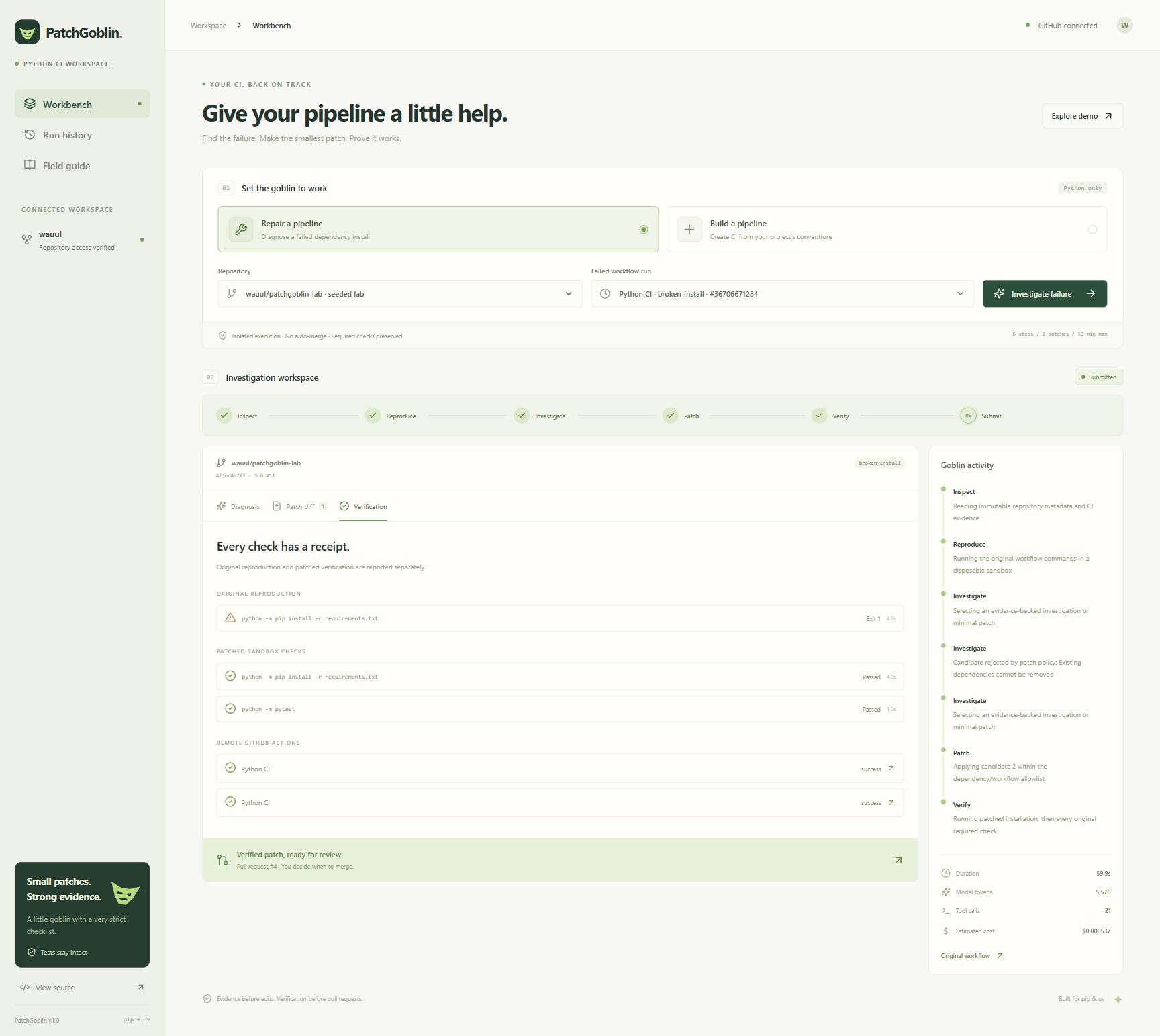Open the second Python CI success link arrow
Screen dimensions: 1160x1036
[x=891, y=802]
